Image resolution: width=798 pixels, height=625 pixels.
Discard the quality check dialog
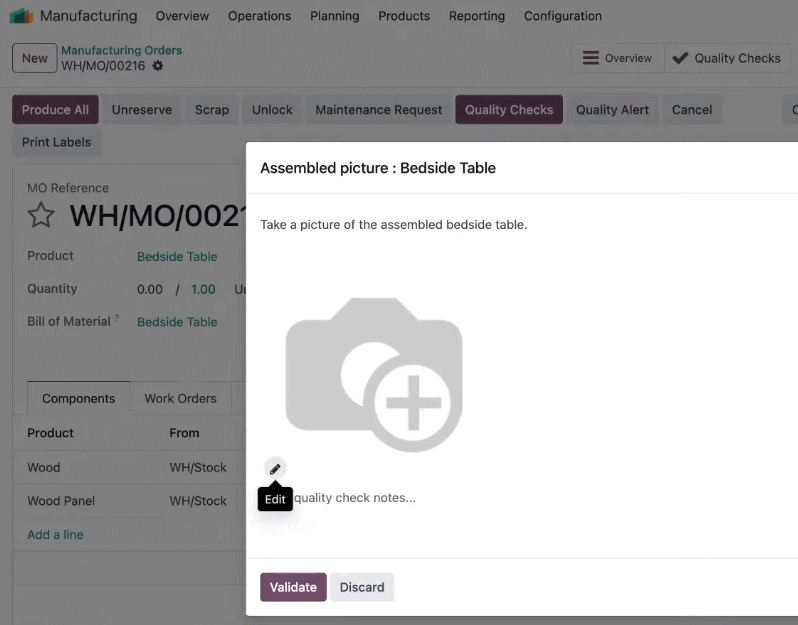(362, 587)
